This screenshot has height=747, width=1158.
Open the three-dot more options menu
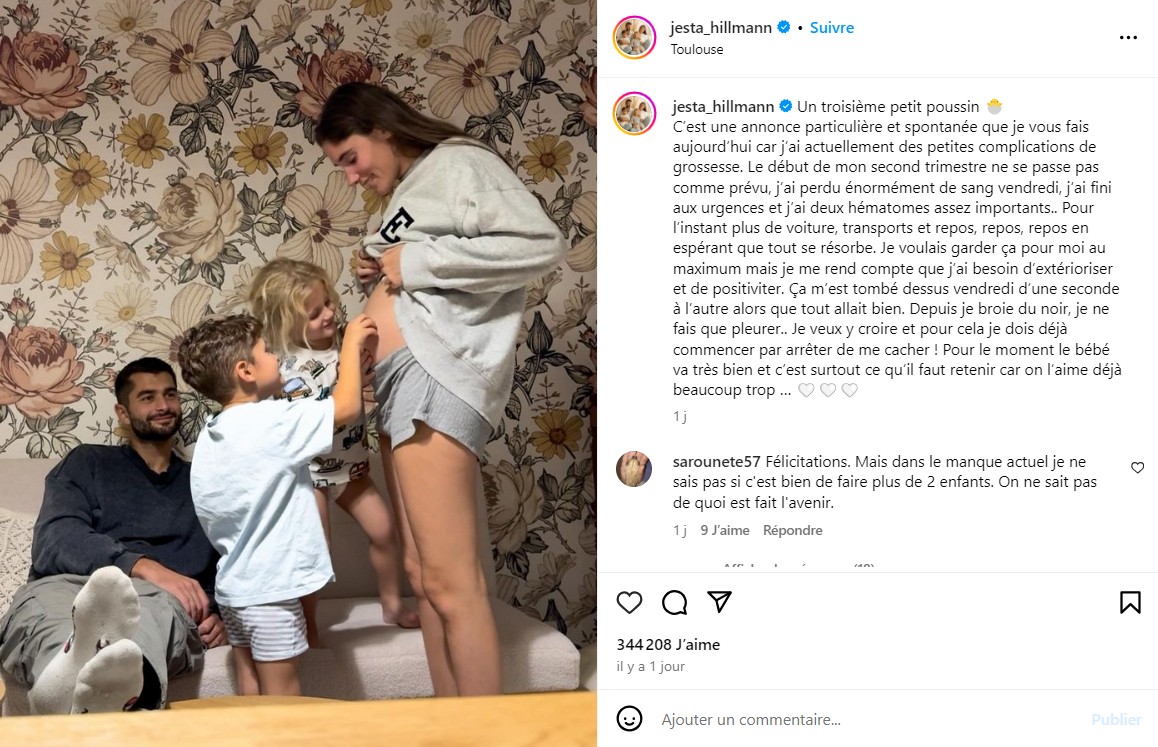point(1128,37)
